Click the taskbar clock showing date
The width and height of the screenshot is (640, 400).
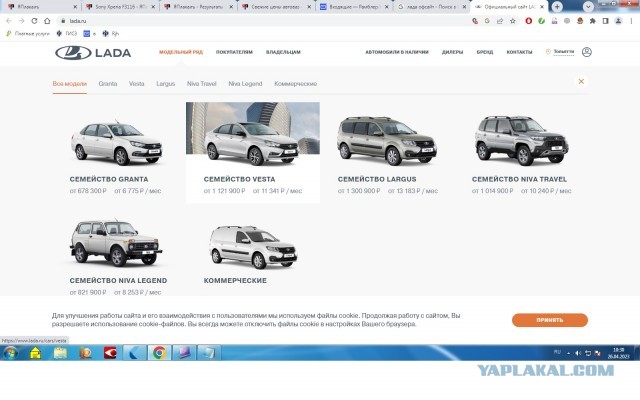[x=618, y=353]
